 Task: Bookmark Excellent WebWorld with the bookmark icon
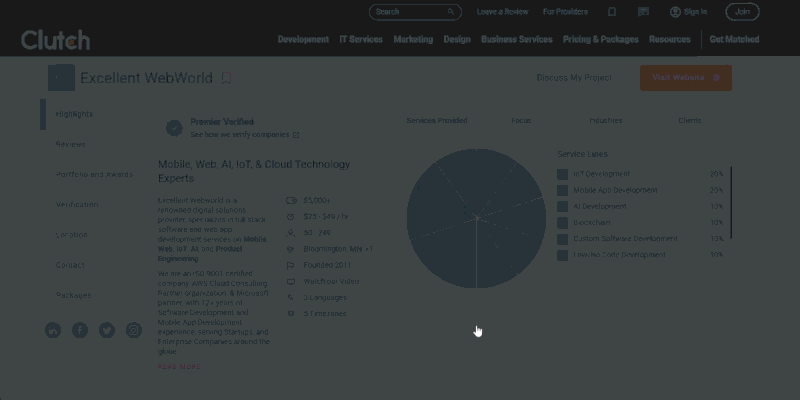tap(227, 78)
